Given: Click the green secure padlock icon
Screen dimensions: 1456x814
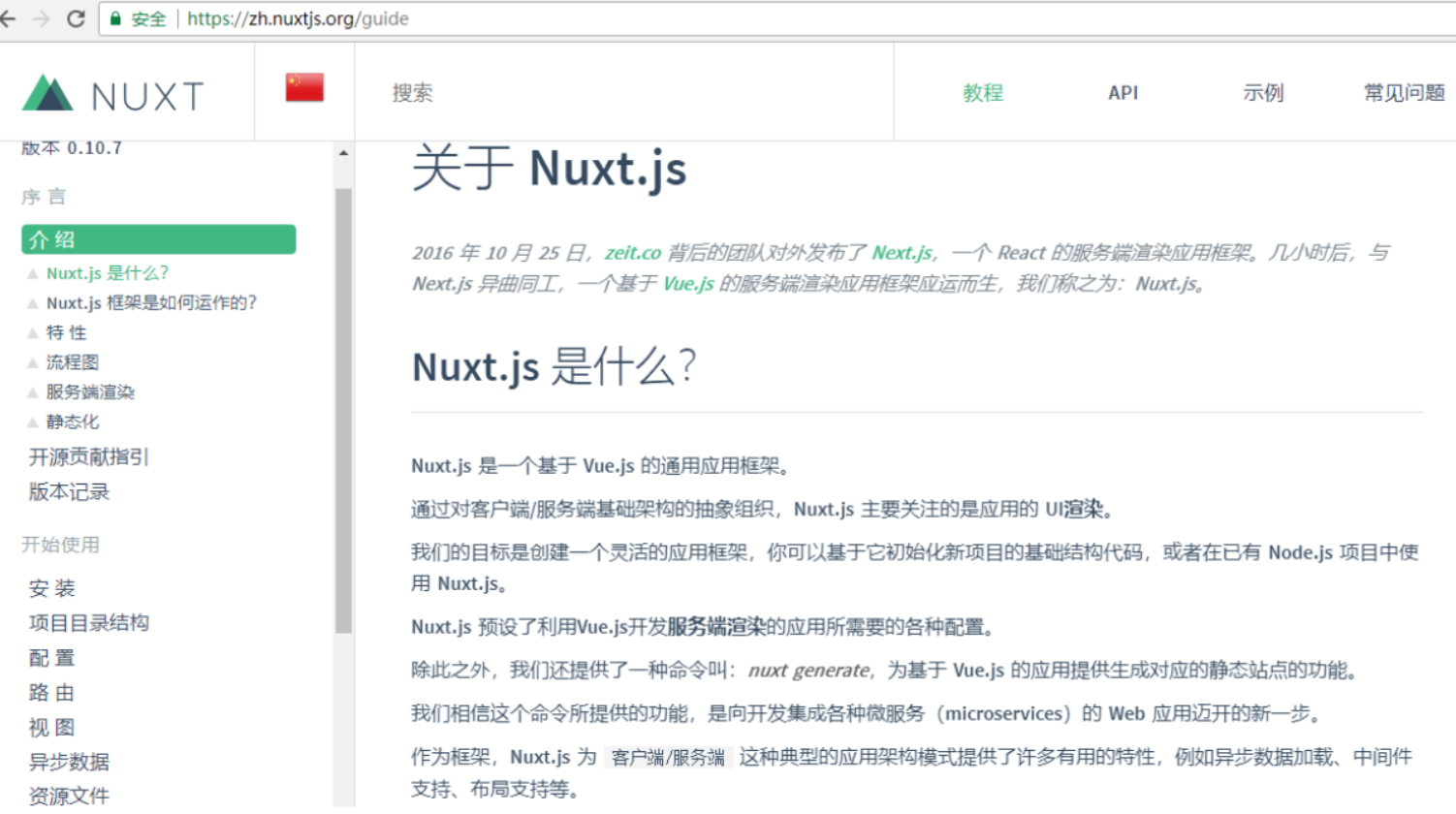Looking at the screenshot, I should coord(115,18).
